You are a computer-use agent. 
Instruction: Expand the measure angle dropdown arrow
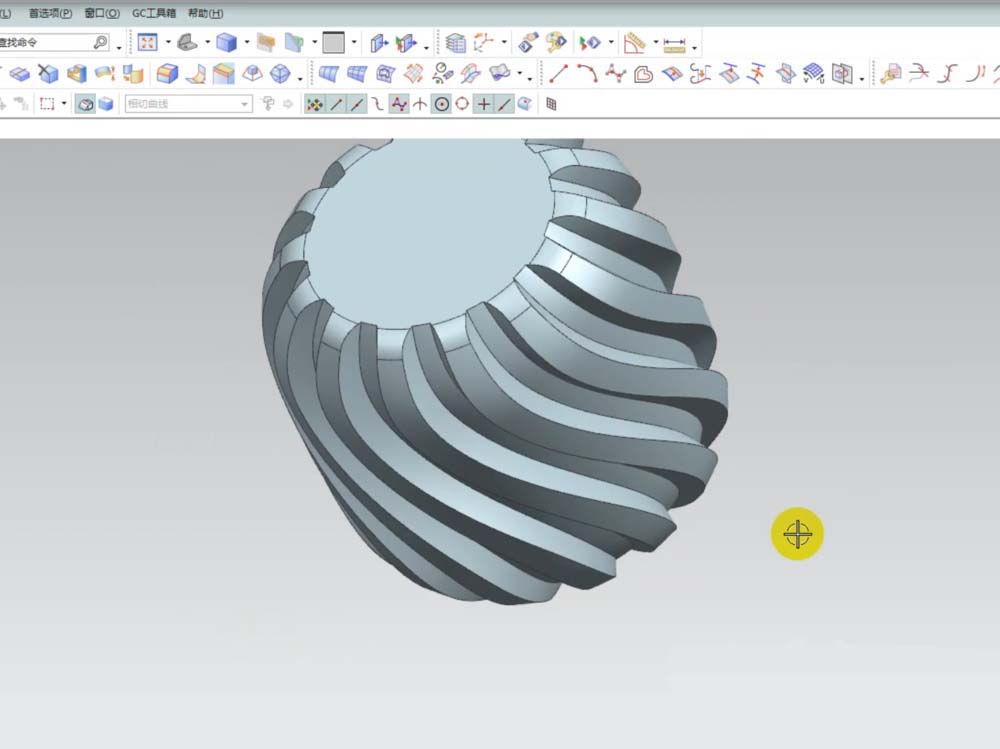pyautogui.click(x=656, y=43)
